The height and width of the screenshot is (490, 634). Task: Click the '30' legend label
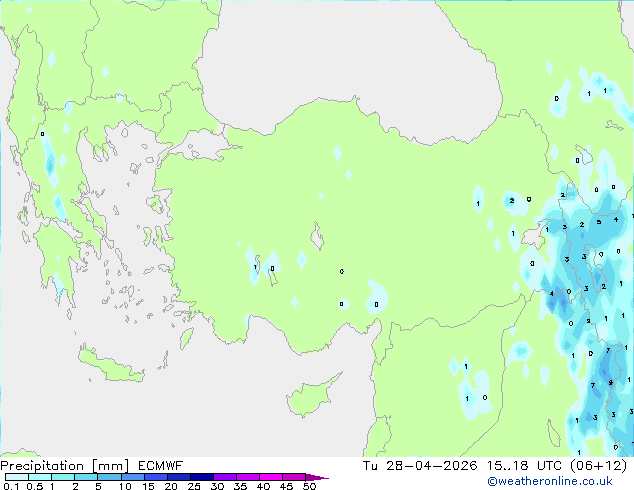(217, 486)
